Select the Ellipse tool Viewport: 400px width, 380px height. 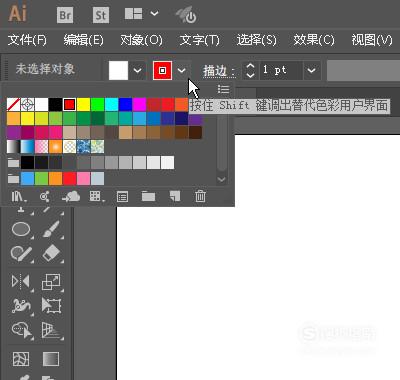point(21,229)
